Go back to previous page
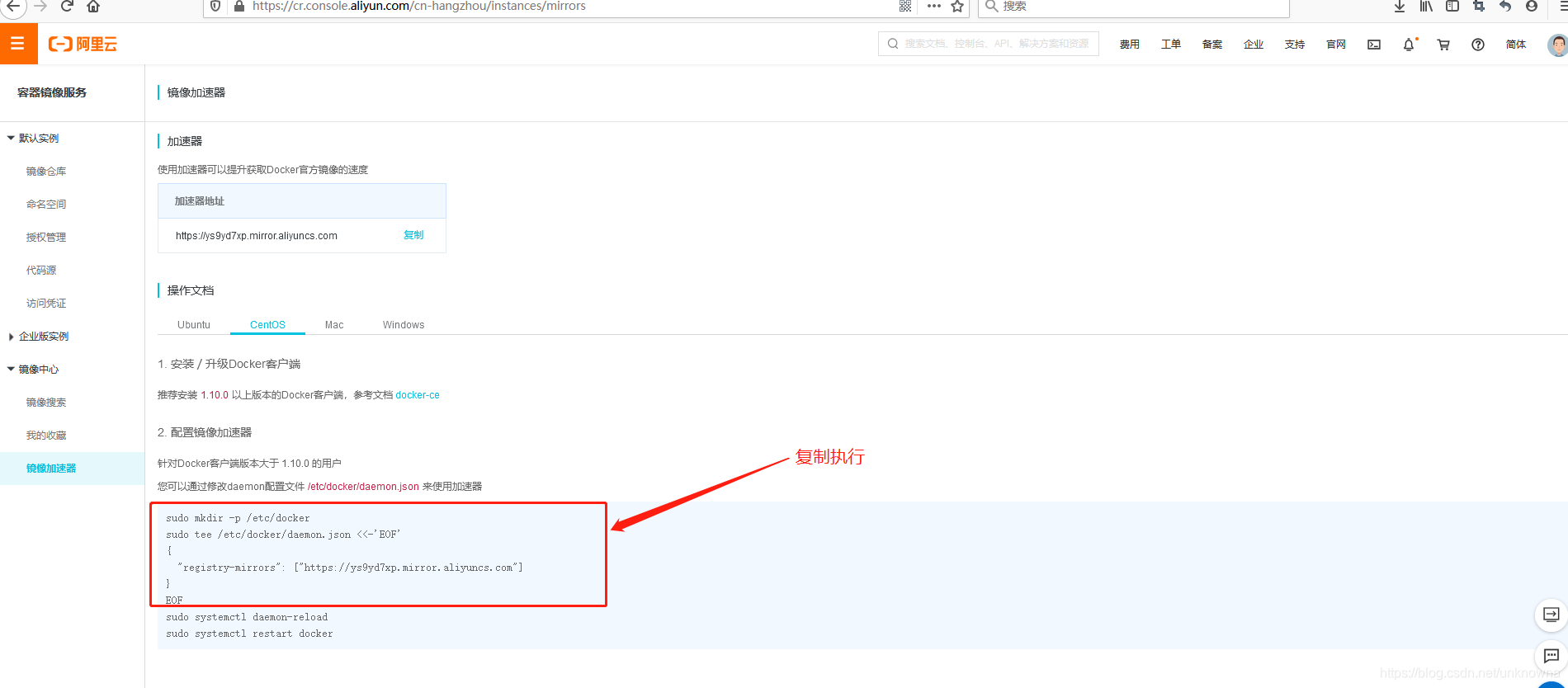 tap(12, 6)
